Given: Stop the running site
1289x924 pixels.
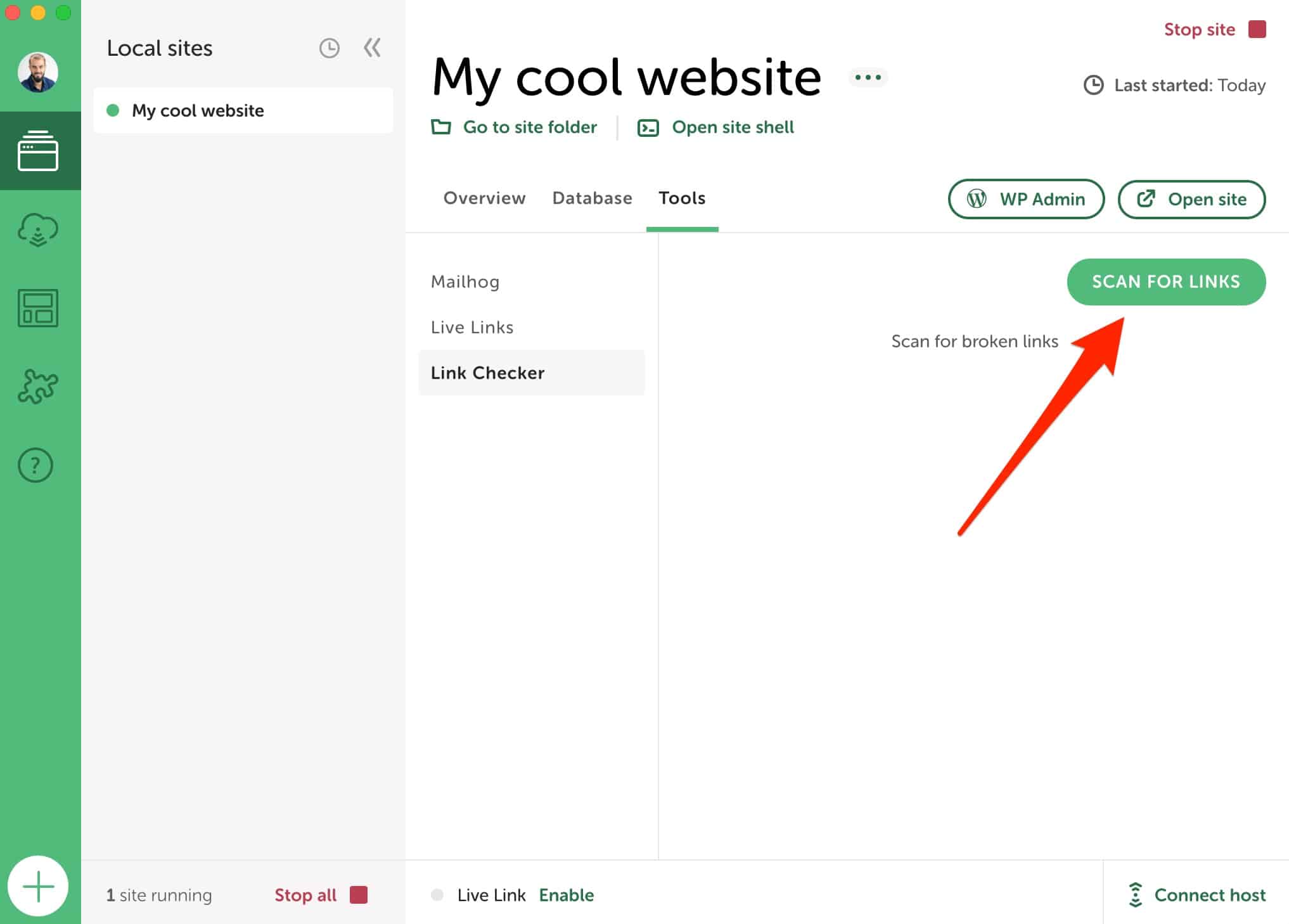Looking at the screenshot, I should pyautogui.click(x=1200, y=29).
